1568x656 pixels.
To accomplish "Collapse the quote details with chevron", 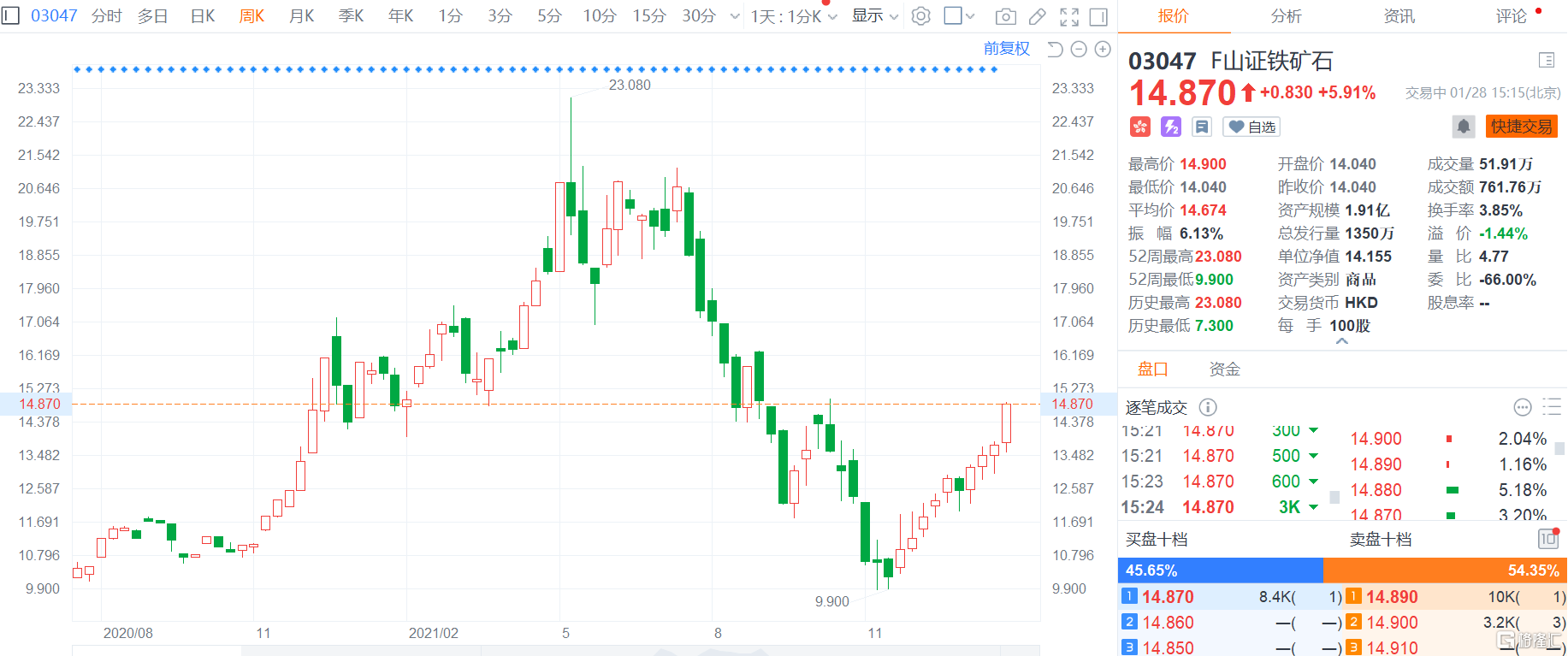I will [x=1341, y=341].
